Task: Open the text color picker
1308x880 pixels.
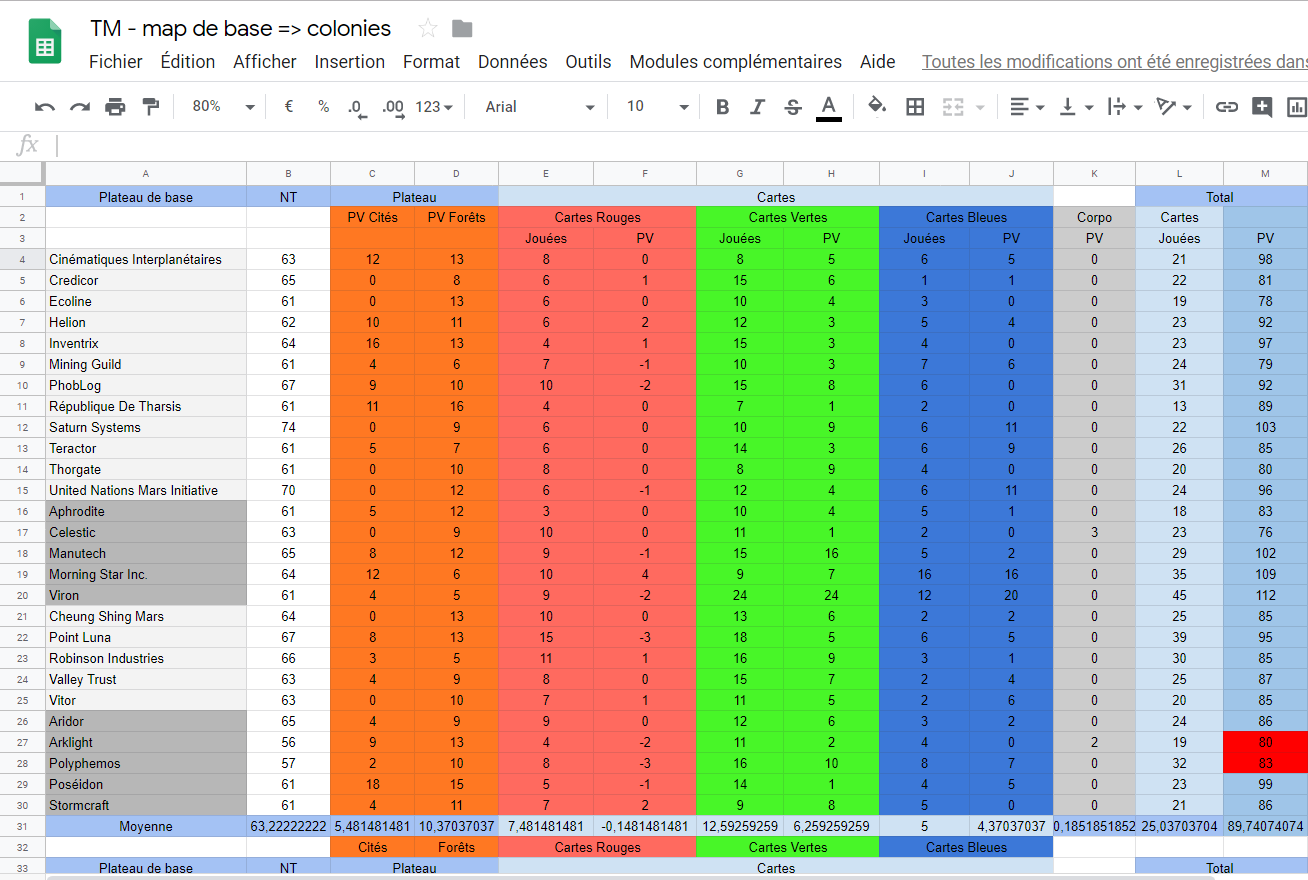Action: click(x=828, y=107)
